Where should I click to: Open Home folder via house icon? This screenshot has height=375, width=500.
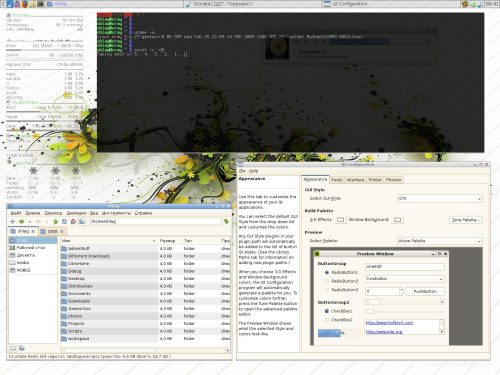pos(73,221)
